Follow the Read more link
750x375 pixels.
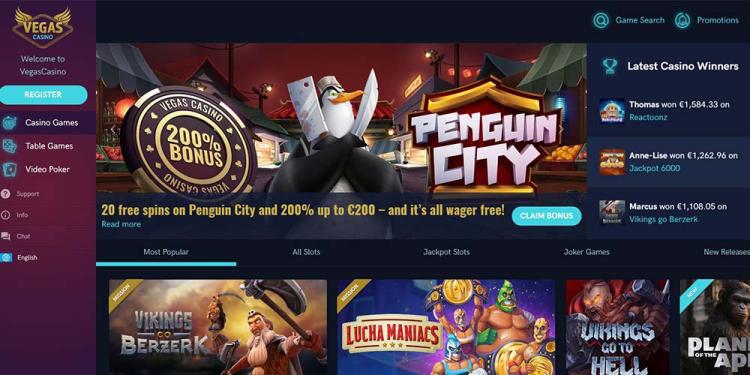pyautogui.click(x=121, y=224)
